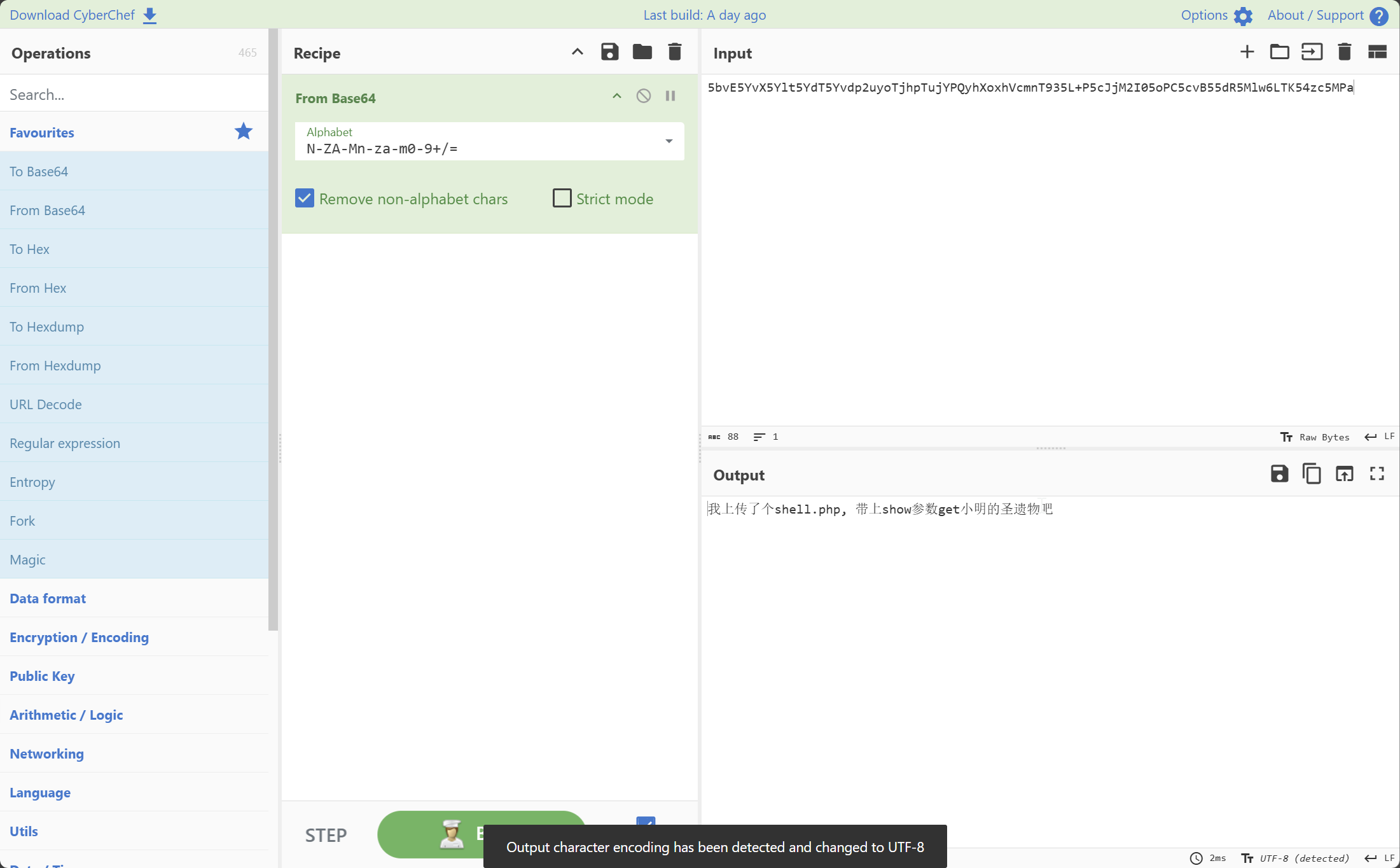Save output to file
This screenshot has height=868, width=1400.
click(1279, 474)
